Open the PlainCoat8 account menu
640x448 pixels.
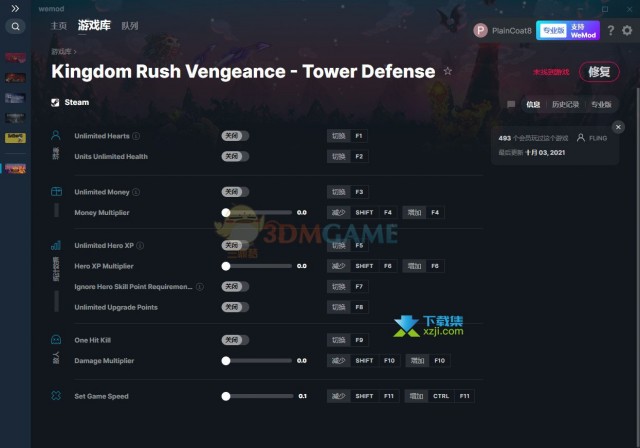click(x=503, y=30)
